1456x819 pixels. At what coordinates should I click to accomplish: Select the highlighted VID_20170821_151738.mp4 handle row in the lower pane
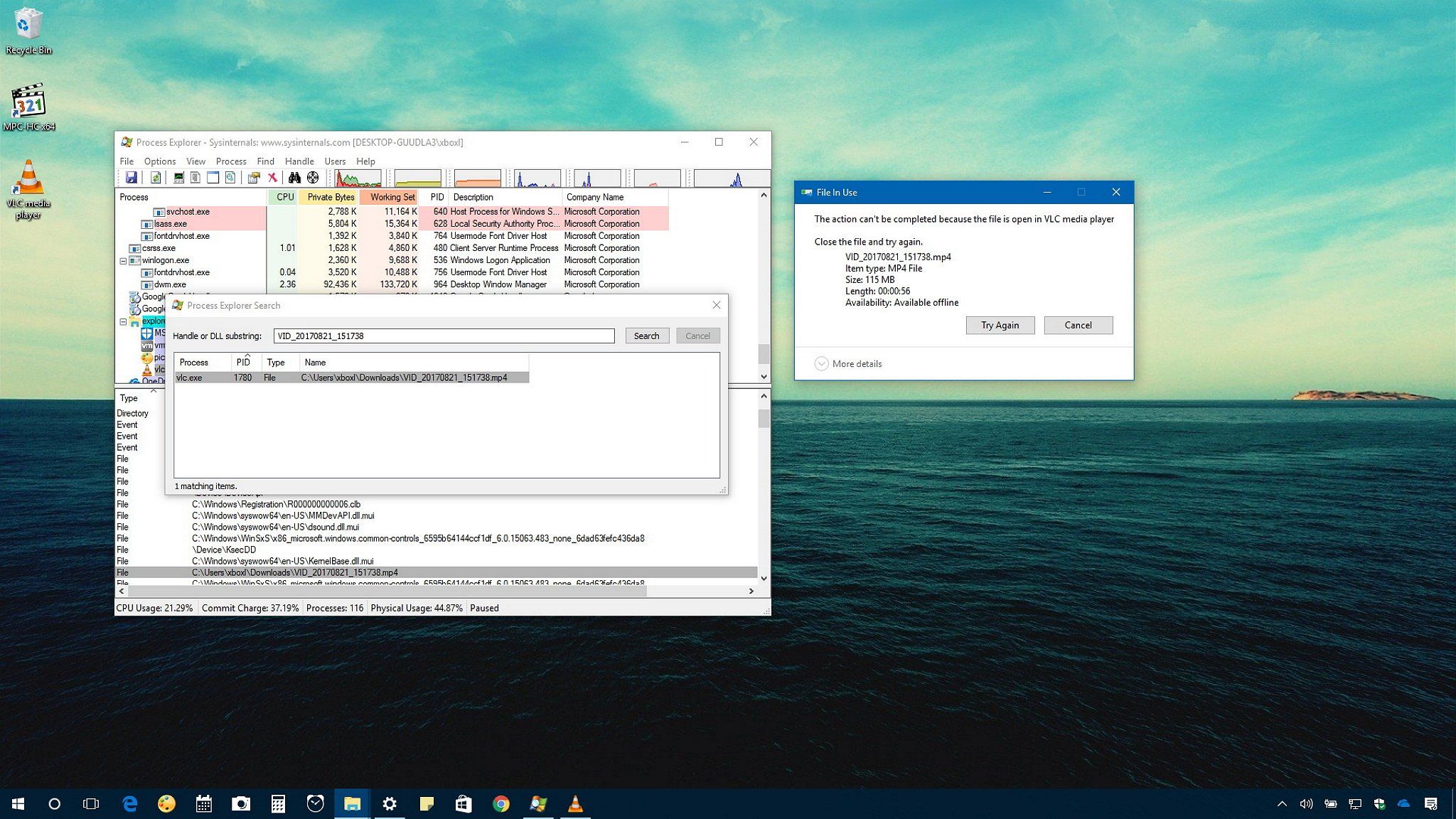coord(437,572)
